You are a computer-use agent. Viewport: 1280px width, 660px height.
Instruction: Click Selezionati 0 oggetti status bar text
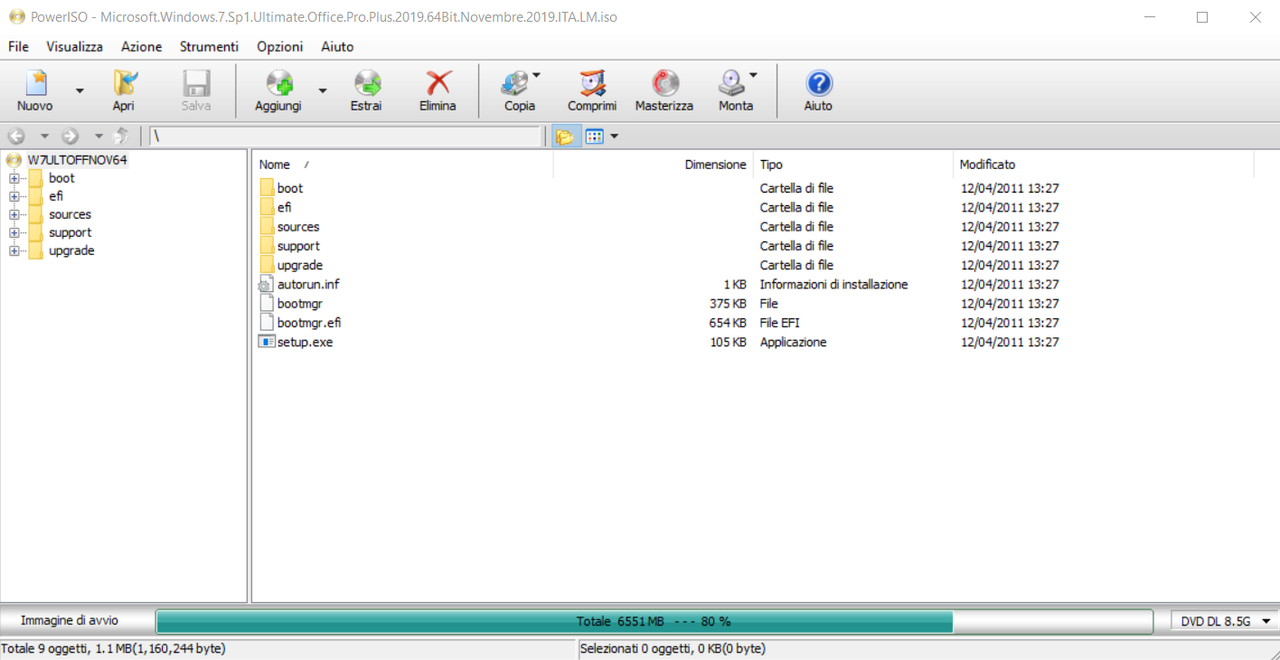click(x=673, y=649)
